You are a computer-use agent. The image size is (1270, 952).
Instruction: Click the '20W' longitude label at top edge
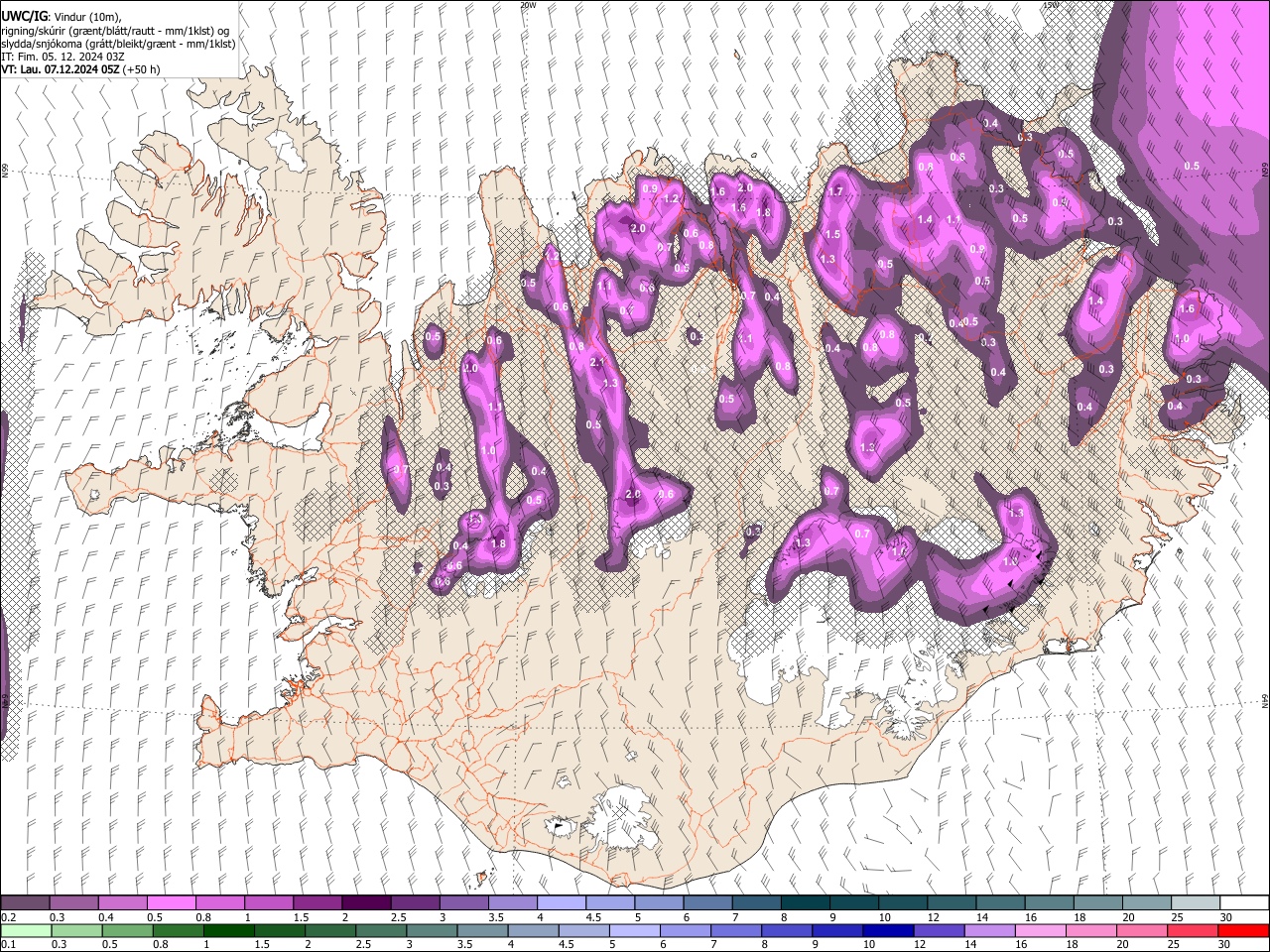tap(528, 5)
